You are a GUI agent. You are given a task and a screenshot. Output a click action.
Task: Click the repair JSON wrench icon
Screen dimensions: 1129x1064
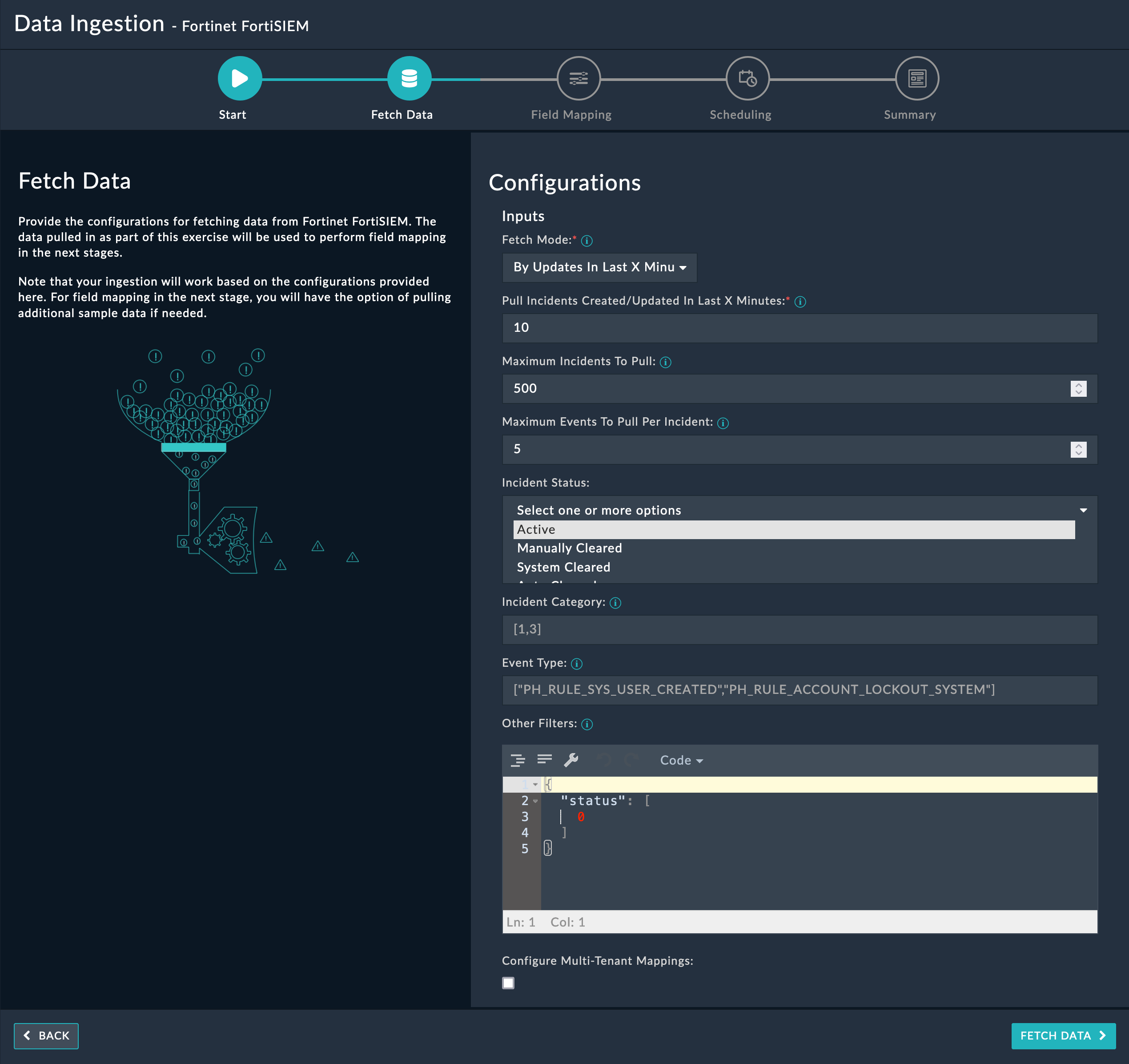[571, 760]
